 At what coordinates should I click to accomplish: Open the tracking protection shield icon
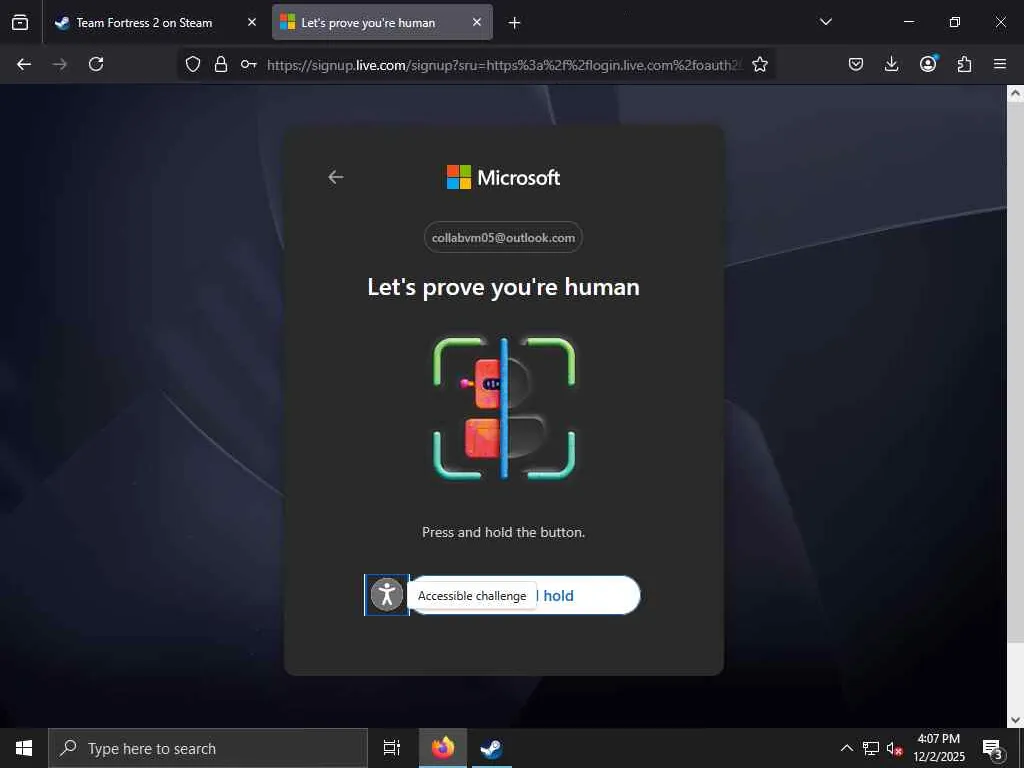193,64
